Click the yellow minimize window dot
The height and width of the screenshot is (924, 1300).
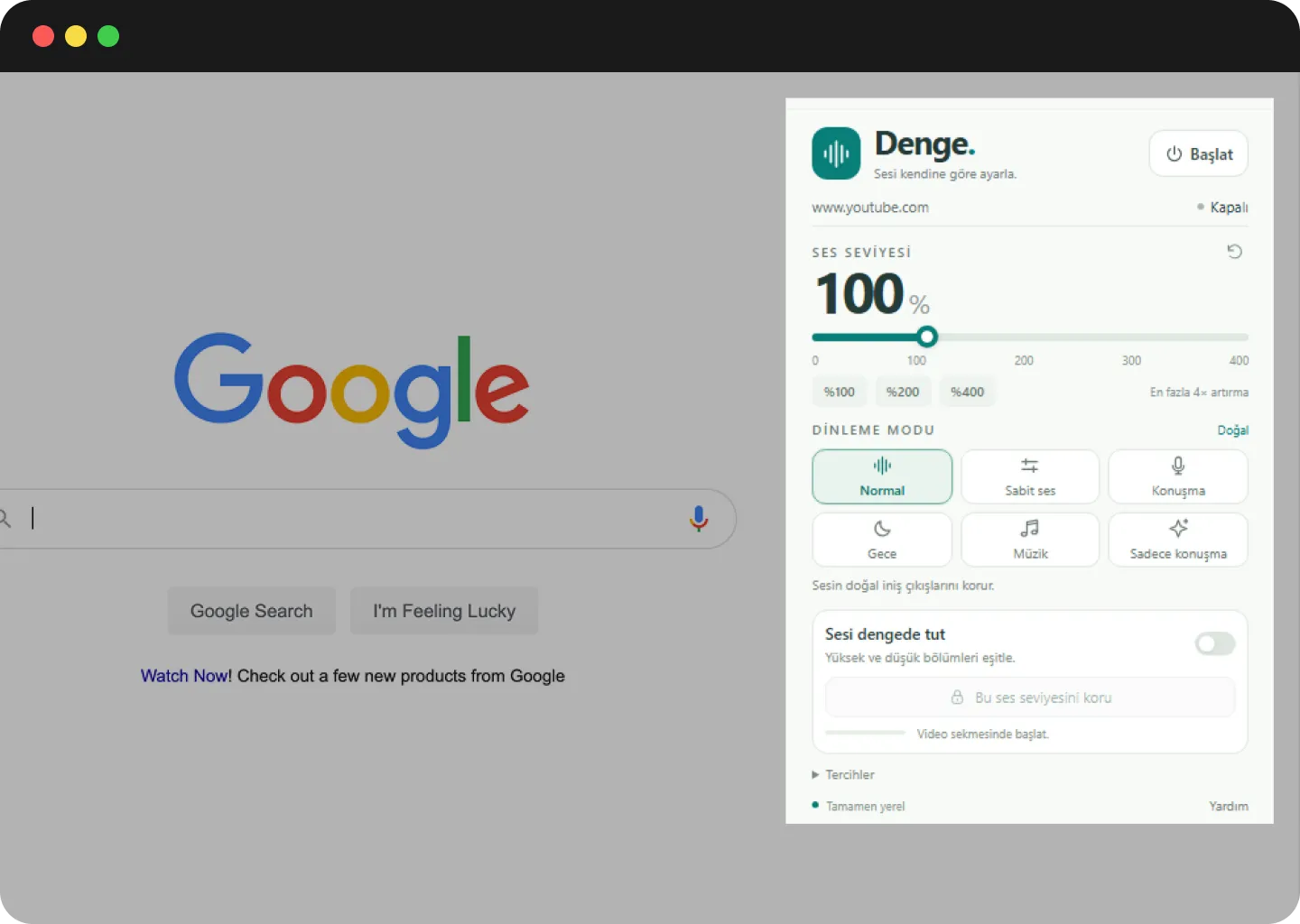(76, 36)
